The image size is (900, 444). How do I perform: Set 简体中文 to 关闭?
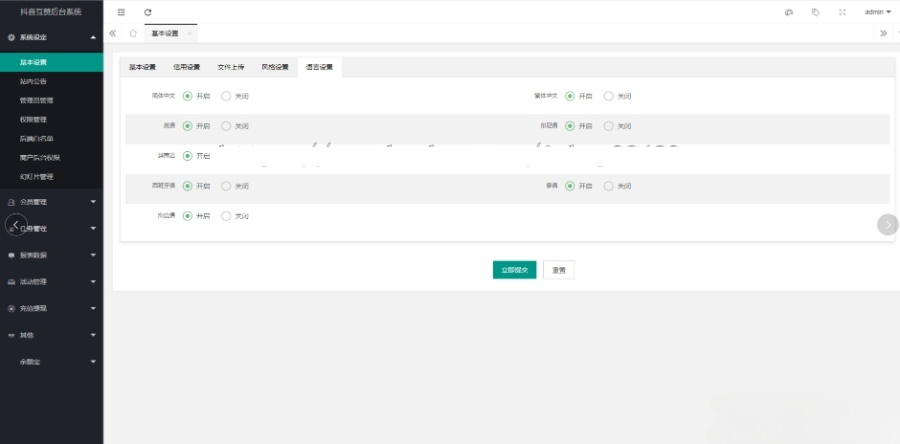tap(226, 96)
